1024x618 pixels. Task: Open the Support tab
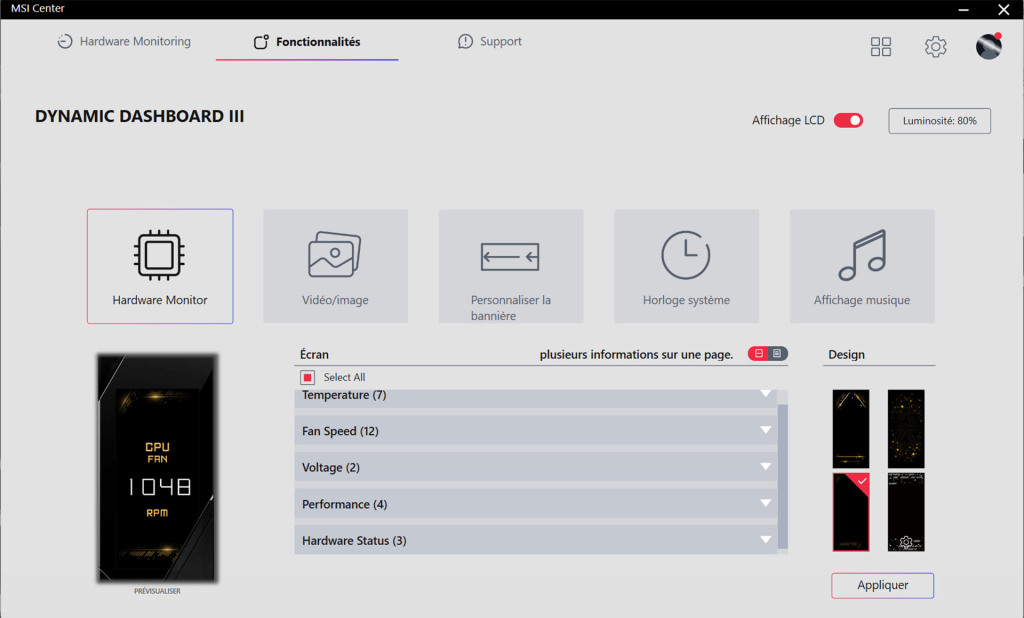pyautogui.click(x=490, y=41)
